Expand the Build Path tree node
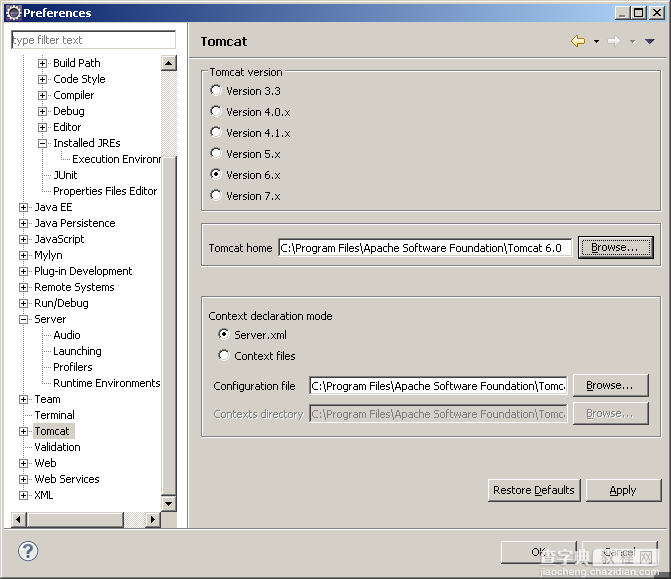671x579 pixels. click(x=42, y=63)
